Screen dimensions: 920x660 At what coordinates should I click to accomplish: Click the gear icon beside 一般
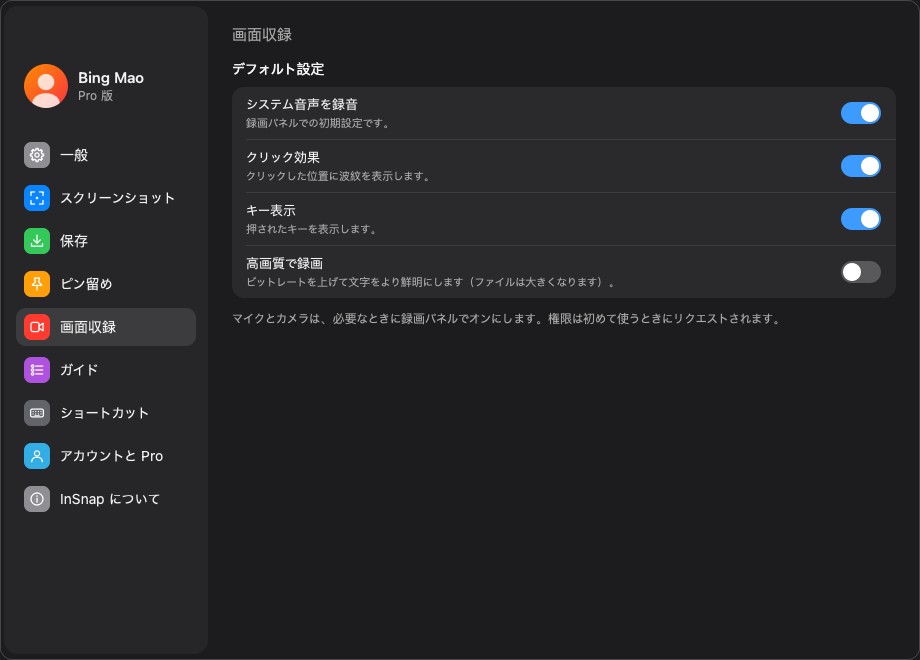pos(37,155)
